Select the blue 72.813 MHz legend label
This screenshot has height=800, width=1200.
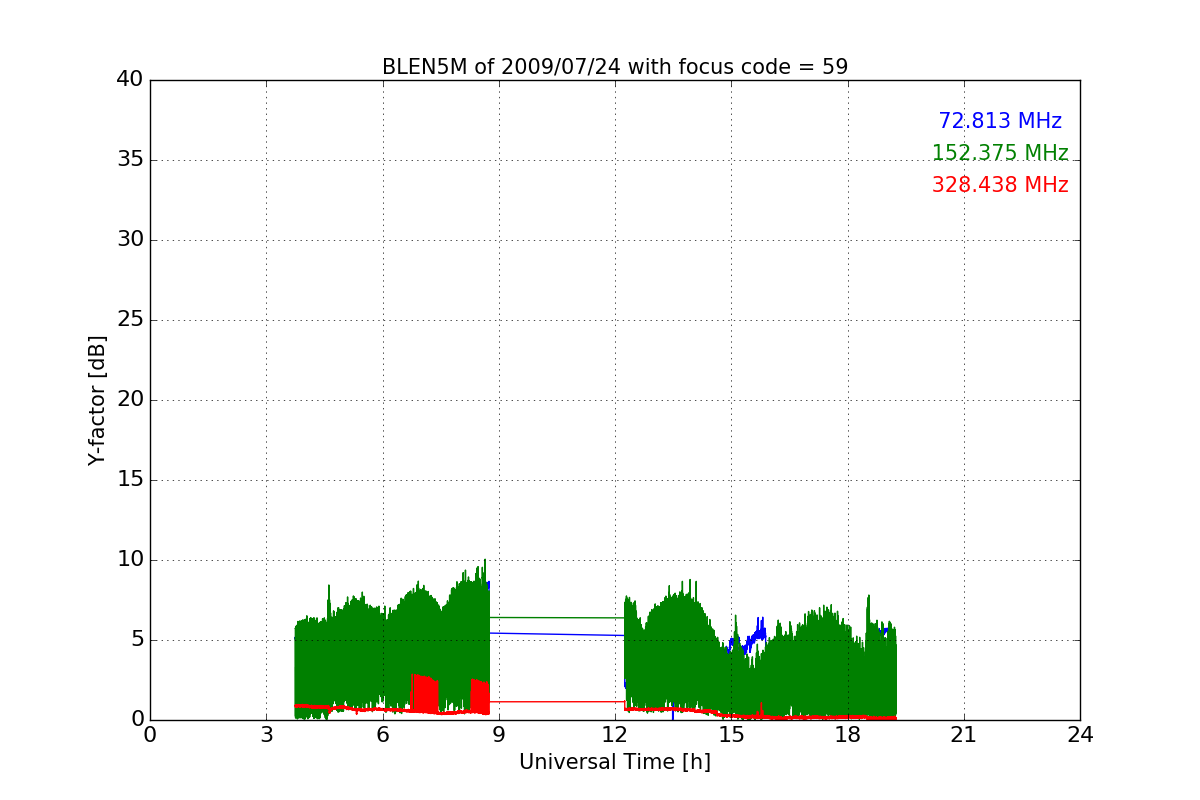(x=1000, y=121)
